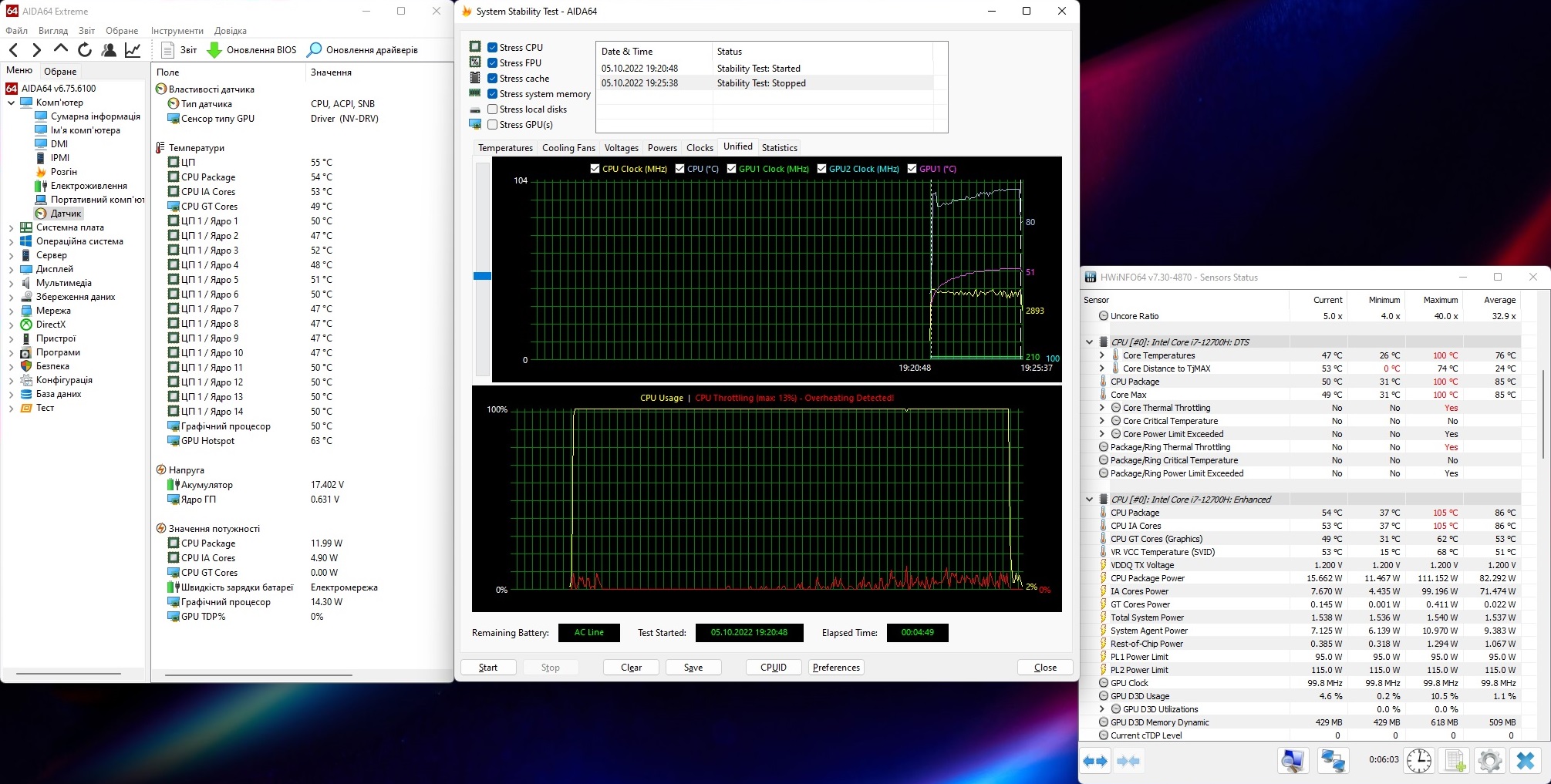Enable Stress GPU(s) checkbox
Viewport: 1551px width, 784px height.
click(x=492, y=124)
